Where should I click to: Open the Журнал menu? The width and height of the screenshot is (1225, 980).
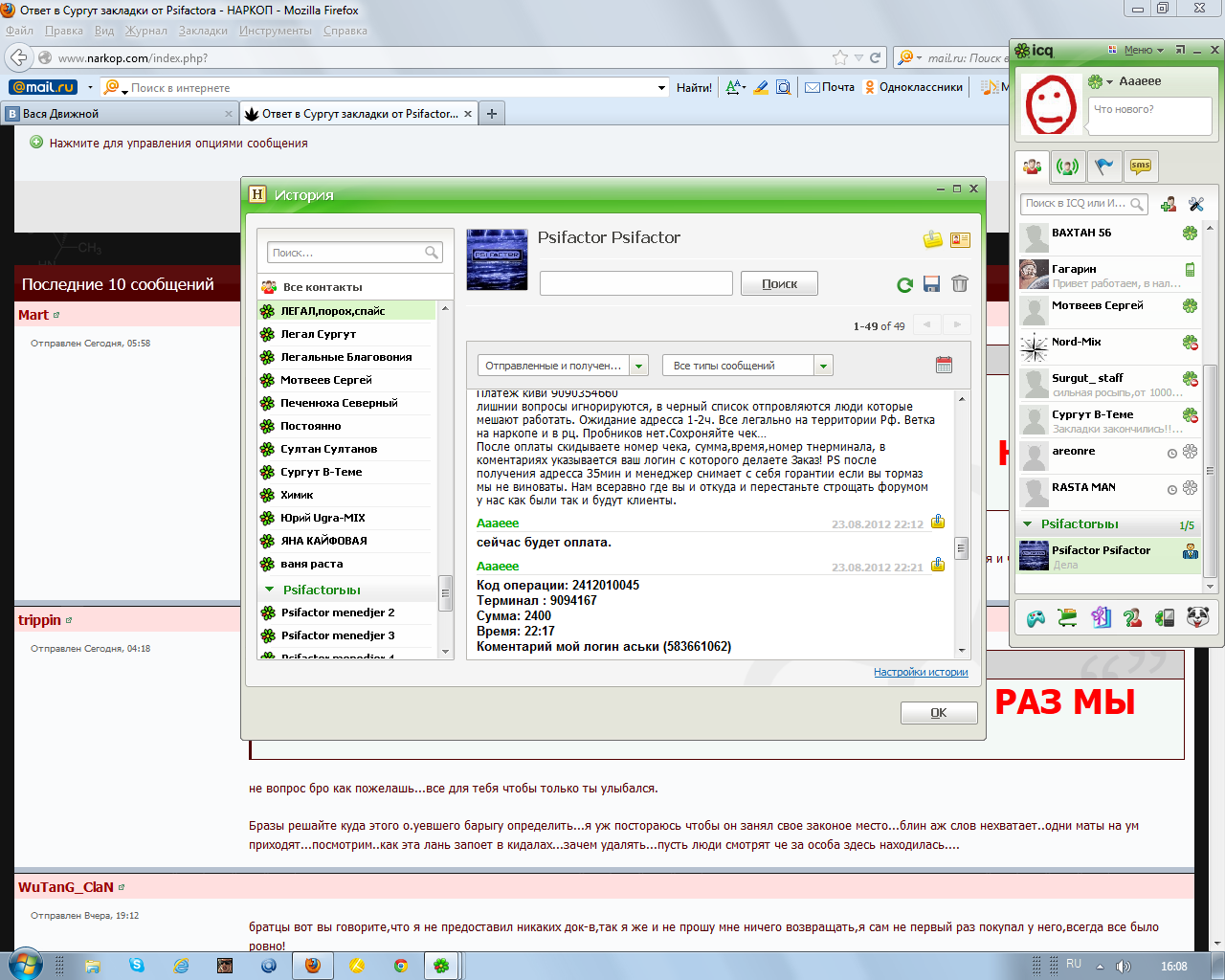click(146, 31)
